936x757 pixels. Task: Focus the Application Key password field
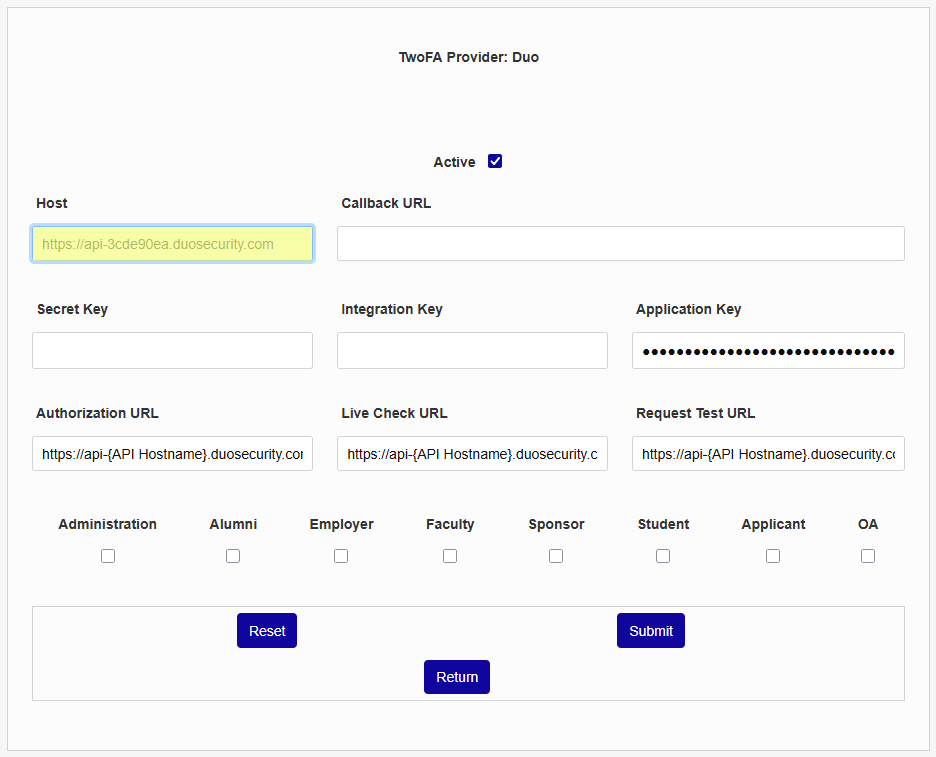click(768, 351)
